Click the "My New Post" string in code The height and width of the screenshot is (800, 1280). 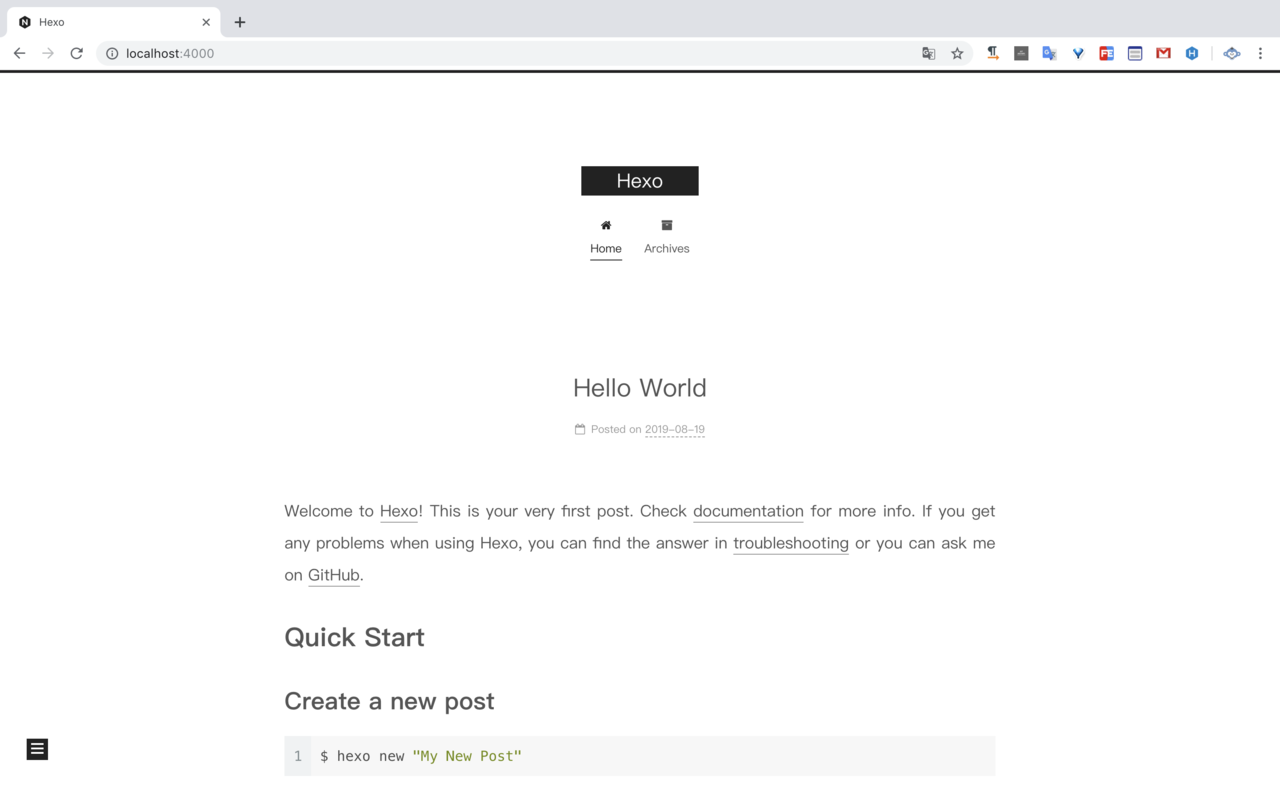coord(467,756)
